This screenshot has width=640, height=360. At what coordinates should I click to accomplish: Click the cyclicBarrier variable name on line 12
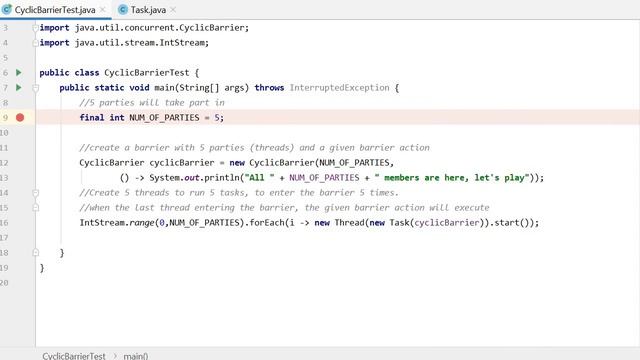coord(182,162)
